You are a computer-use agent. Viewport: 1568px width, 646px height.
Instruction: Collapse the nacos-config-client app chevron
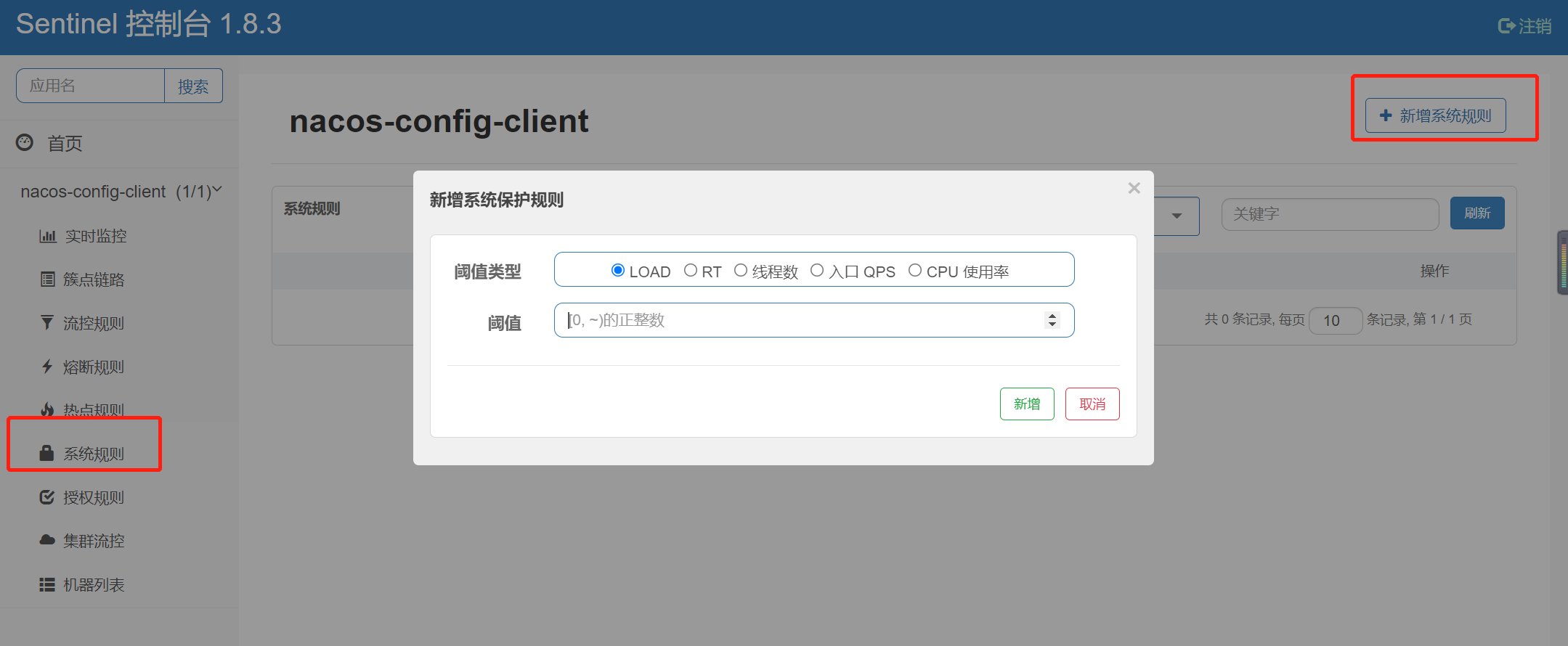coord(216,190)
